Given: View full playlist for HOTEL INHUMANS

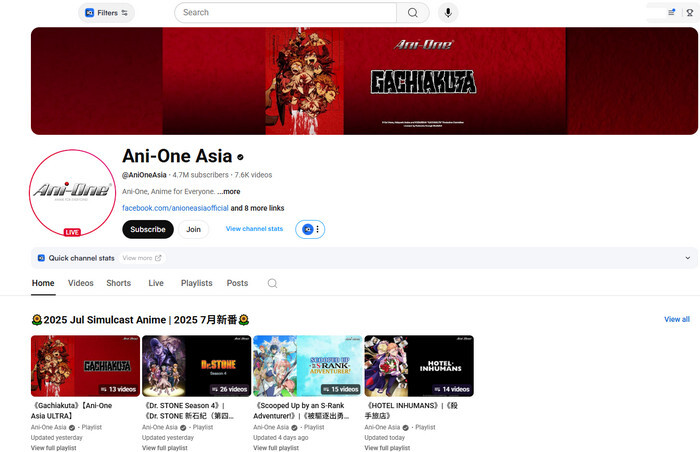Looking at the screenshot, I should [x=387, y=448].
